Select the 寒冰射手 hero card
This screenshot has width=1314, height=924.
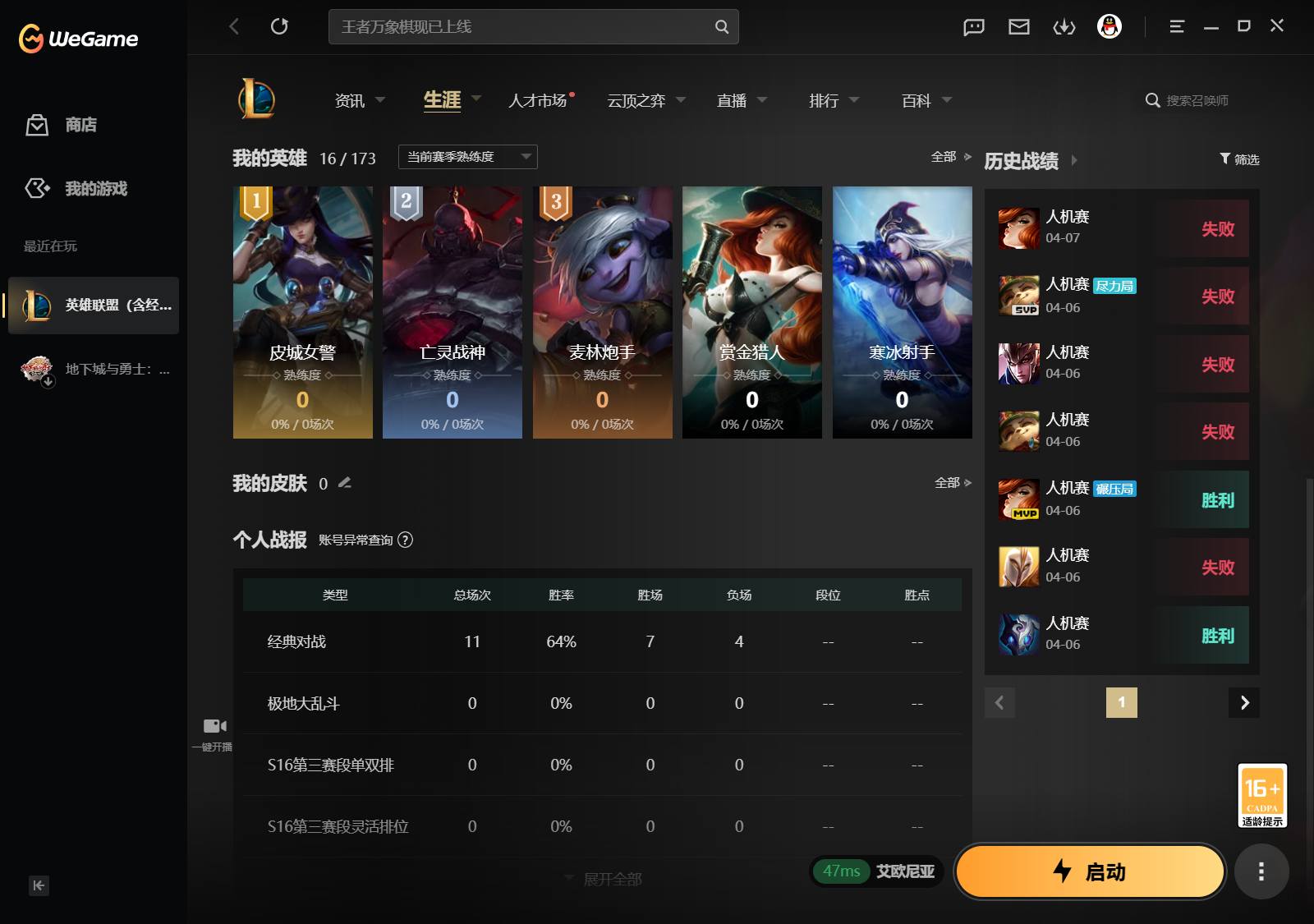903,312
